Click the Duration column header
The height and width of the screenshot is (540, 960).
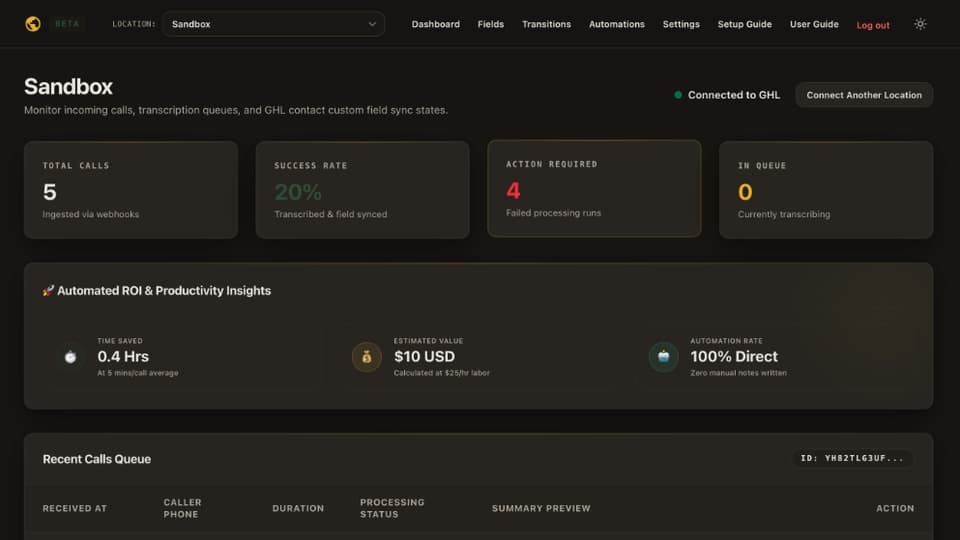point(298,508)
